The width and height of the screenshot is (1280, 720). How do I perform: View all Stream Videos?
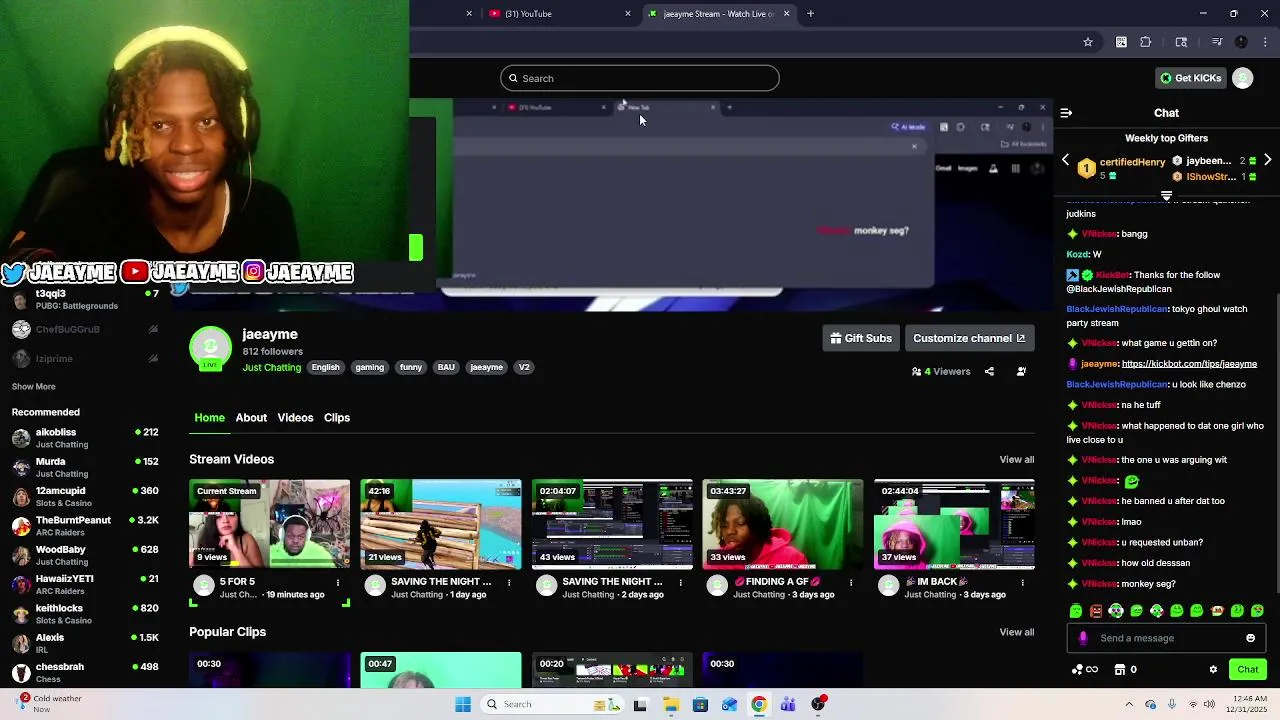tap(1016, 460)
